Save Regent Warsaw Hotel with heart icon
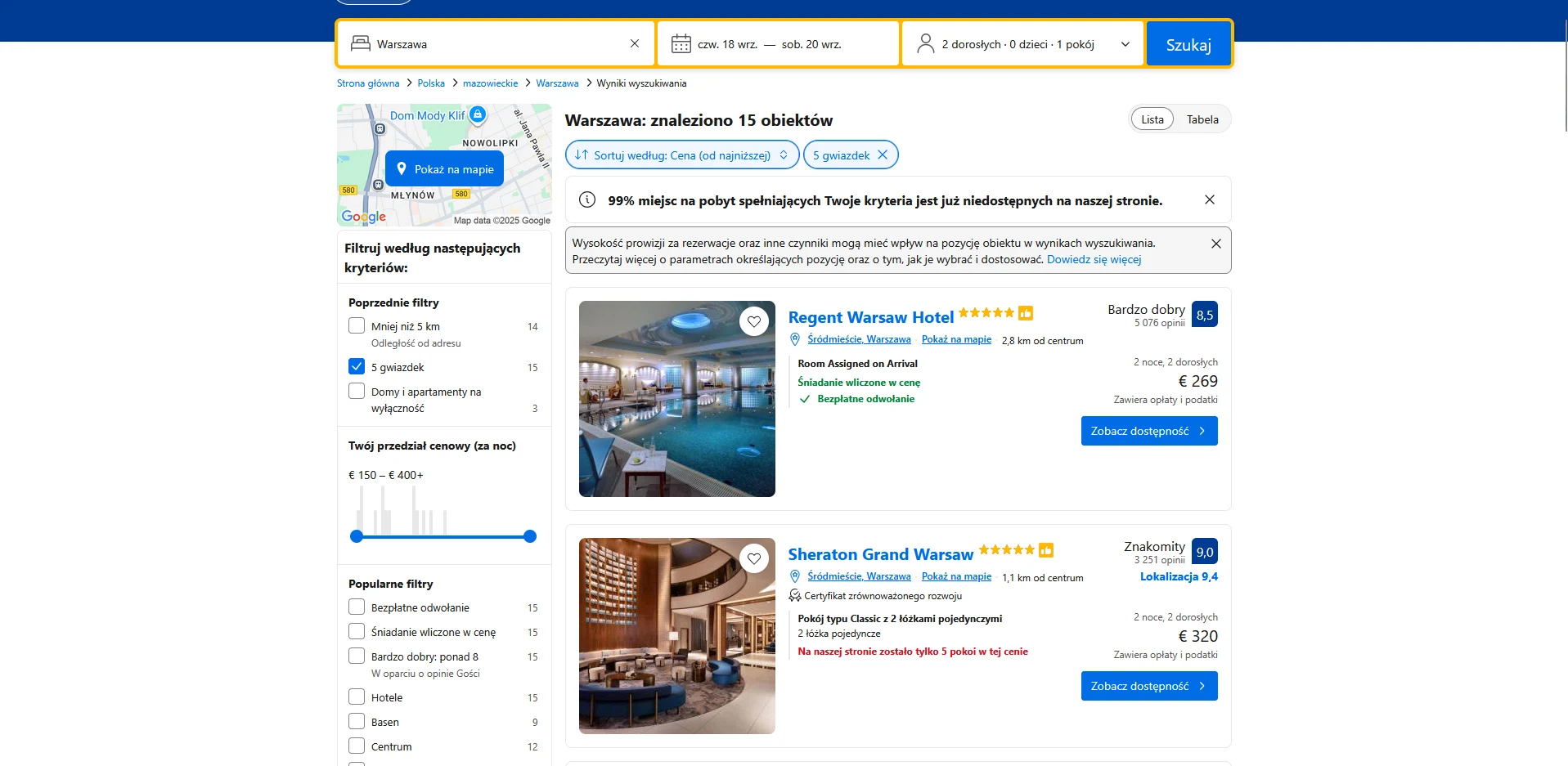 pos(754,321)
